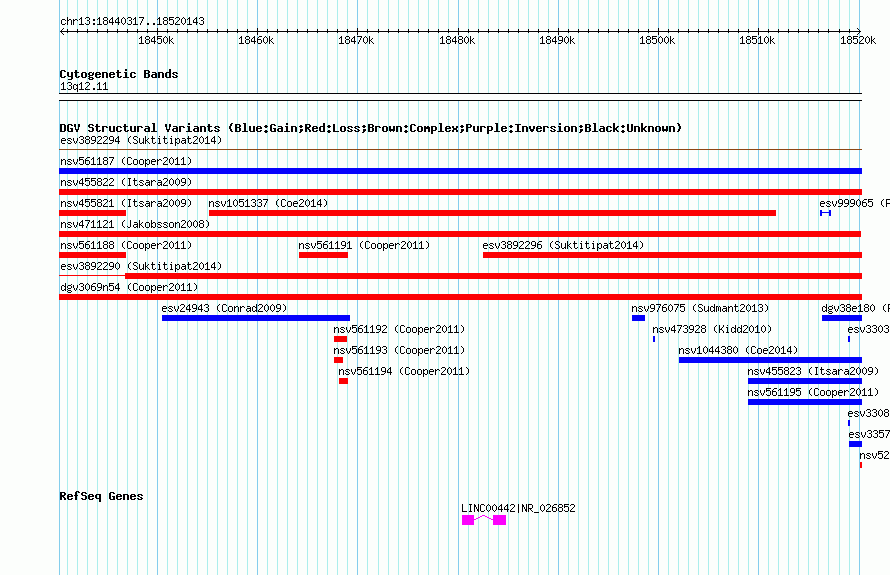Open the nsv455822 (Itsara2009) variant label
This screenshot has width=890, height=575.
(x=126, y=182)
